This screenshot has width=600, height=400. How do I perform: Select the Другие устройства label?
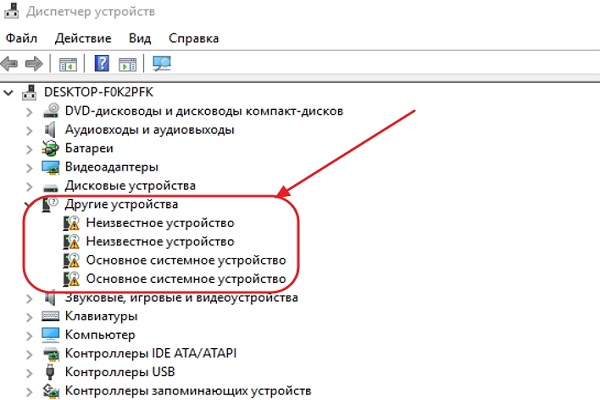click(x=121, y=204)
